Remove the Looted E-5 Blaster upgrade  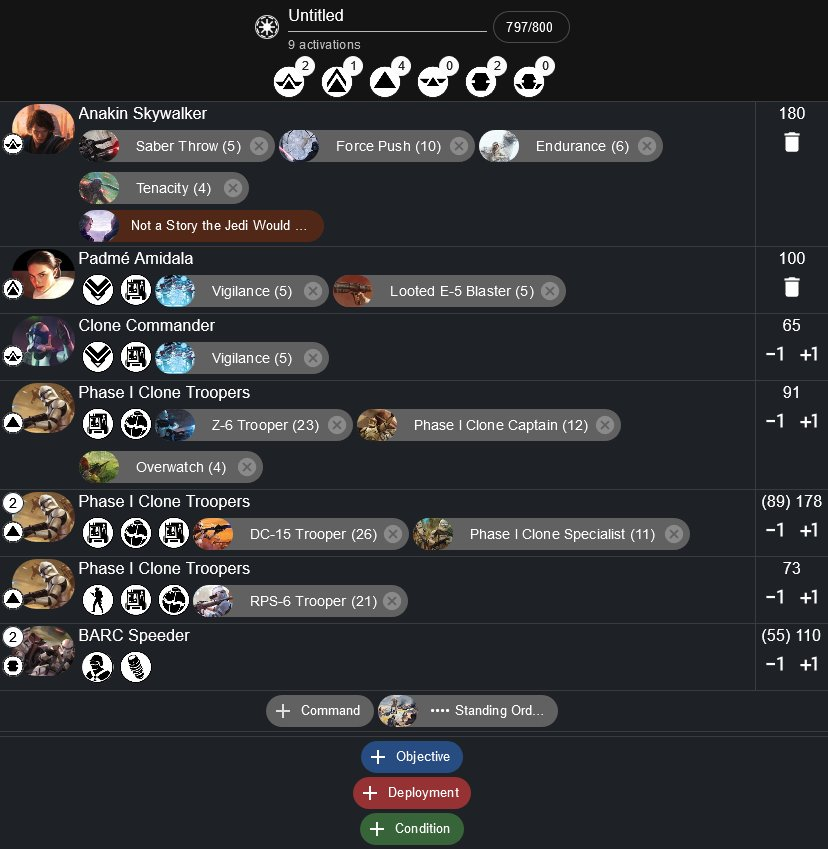click(x=550, y=291)
